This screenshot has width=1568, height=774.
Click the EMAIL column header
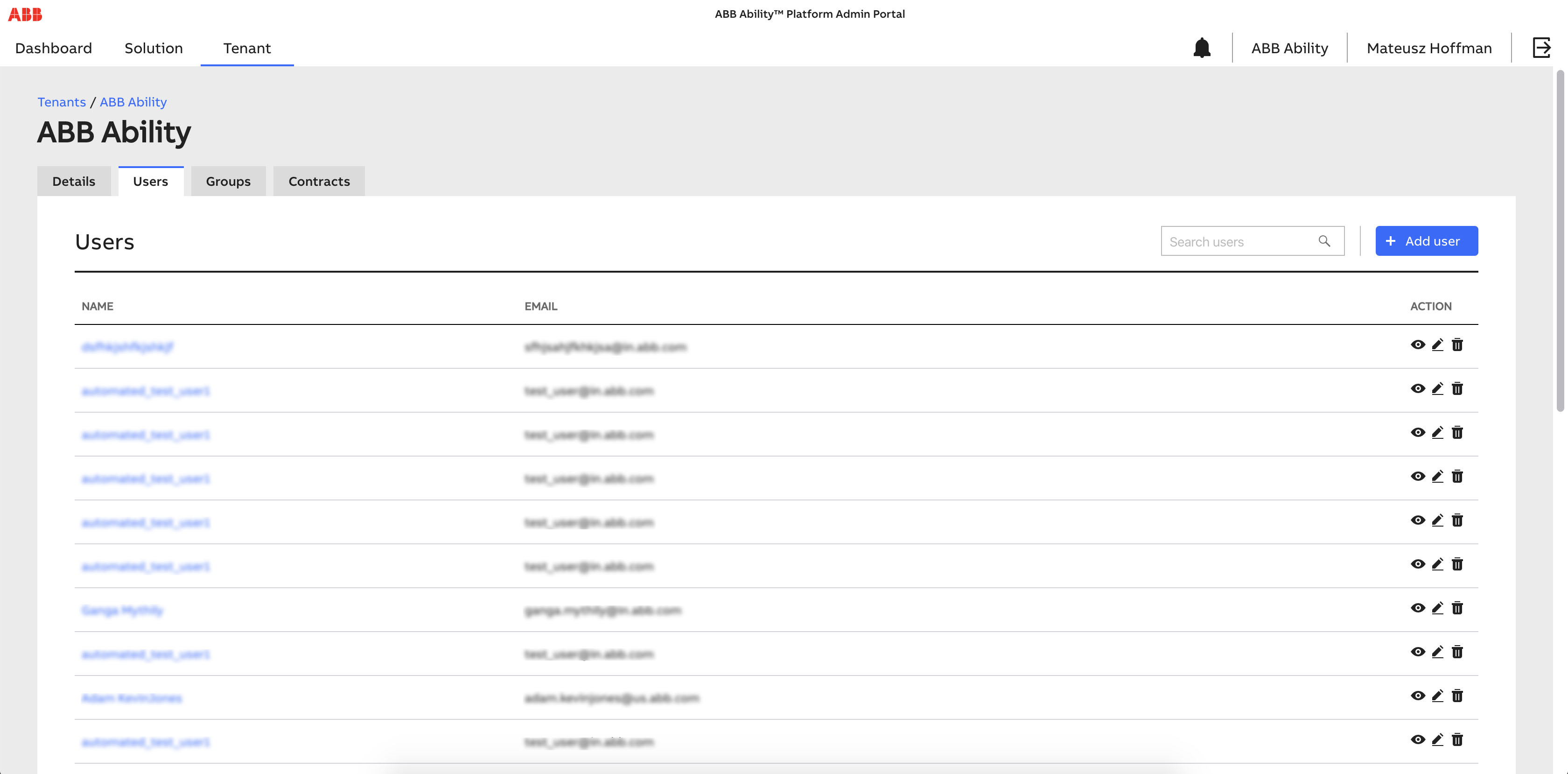(540, 306)
